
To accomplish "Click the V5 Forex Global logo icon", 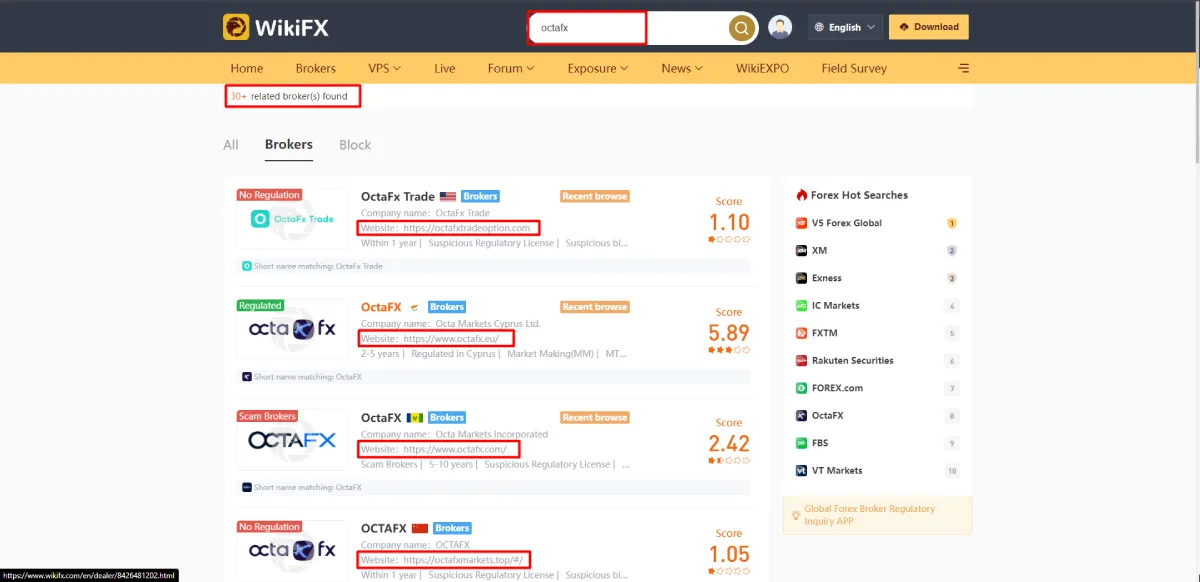I will [x=801, y=223].
